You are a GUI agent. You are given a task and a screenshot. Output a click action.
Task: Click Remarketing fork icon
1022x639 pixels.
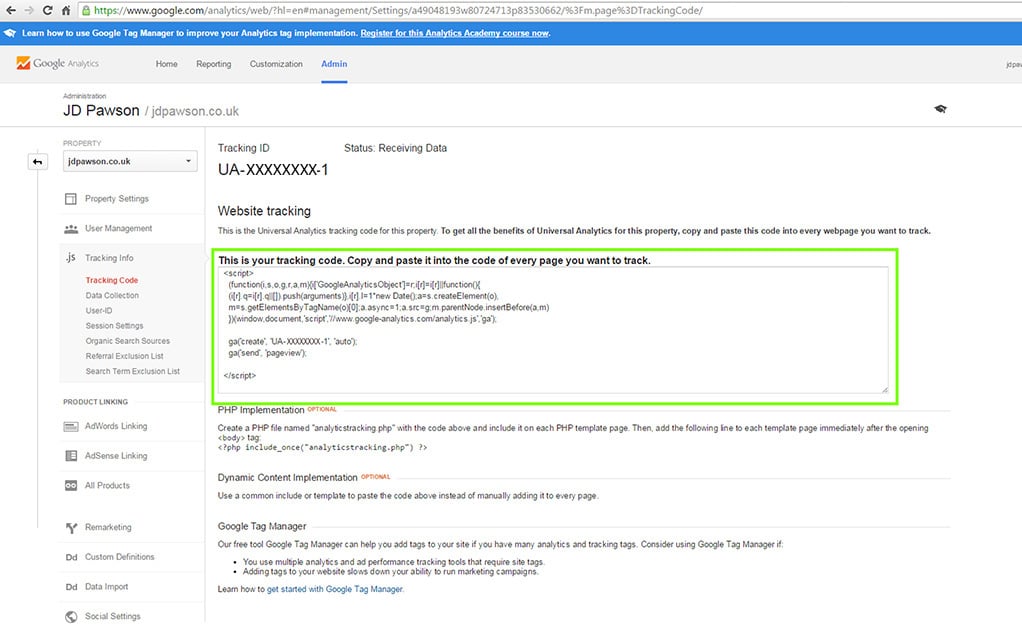pos(71,528)
